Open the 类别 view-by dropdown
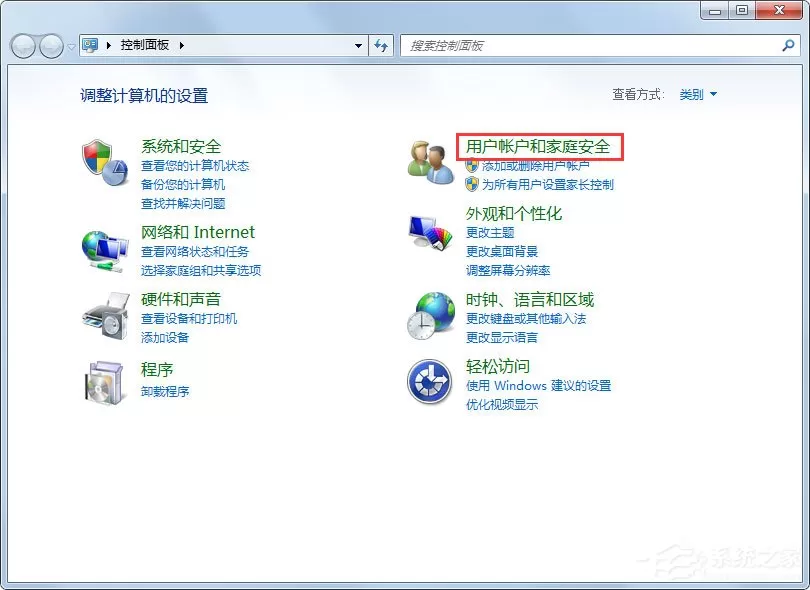The height and width of the screenshot is (590, 810). tap(698, 95)
